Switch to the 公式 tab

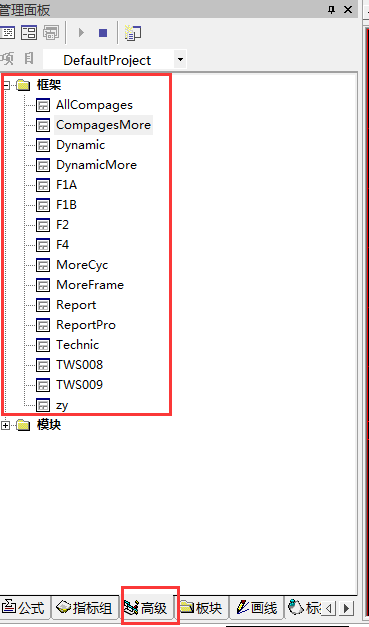[25, 608]
